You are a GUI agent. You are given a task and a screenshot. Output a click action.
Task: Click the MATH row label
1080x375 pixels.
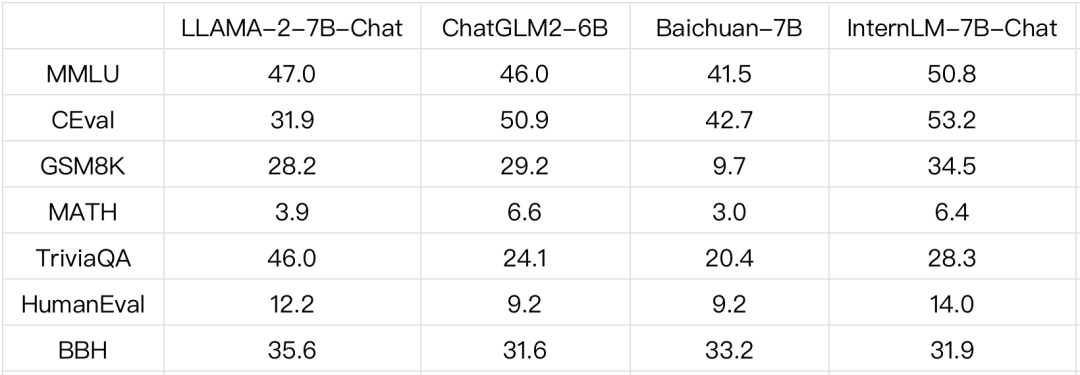click(83, 212)
